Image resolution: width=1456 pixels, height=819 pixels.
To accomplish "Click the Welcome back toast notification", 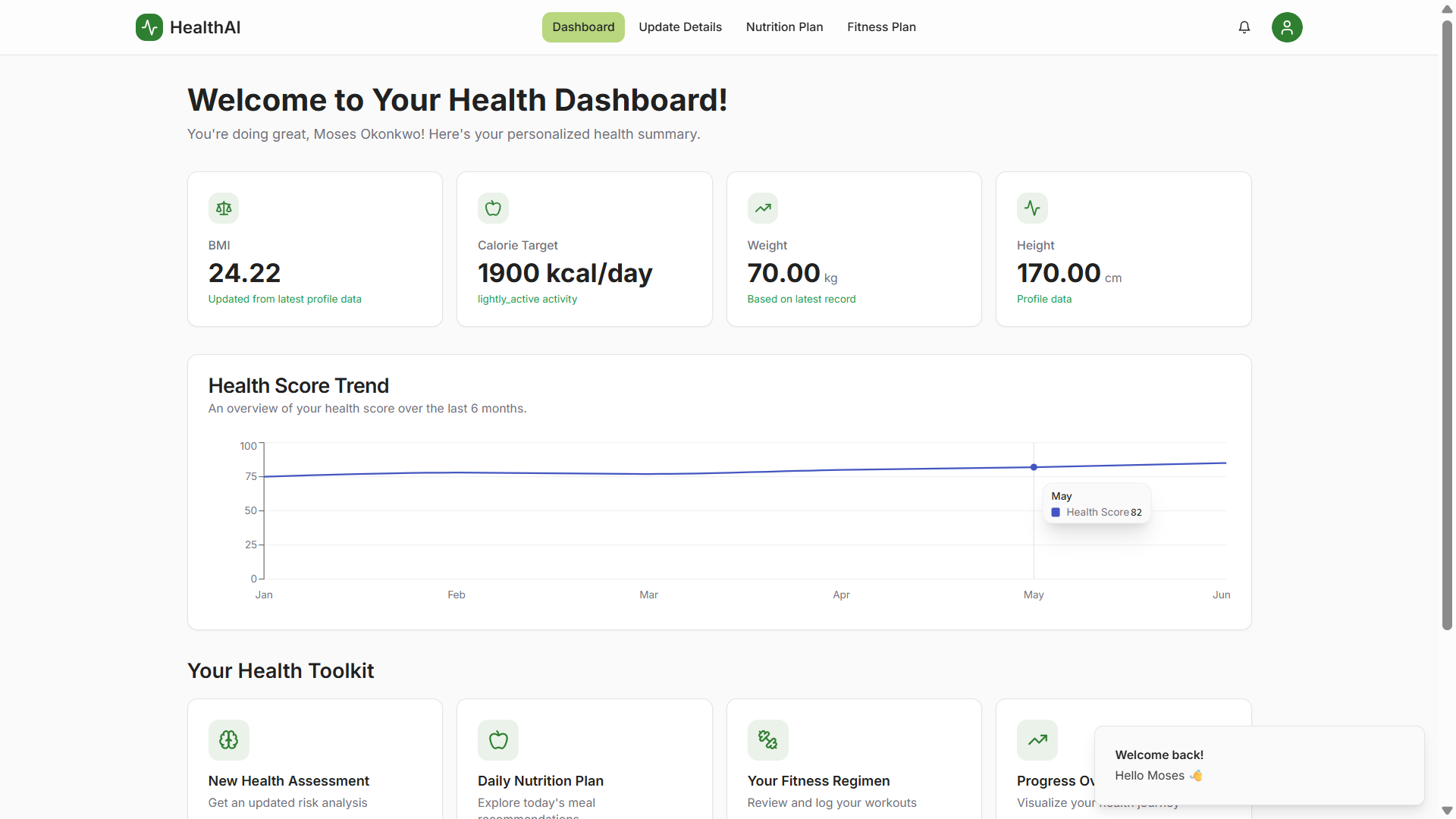I will click(x=1259, y=765).
